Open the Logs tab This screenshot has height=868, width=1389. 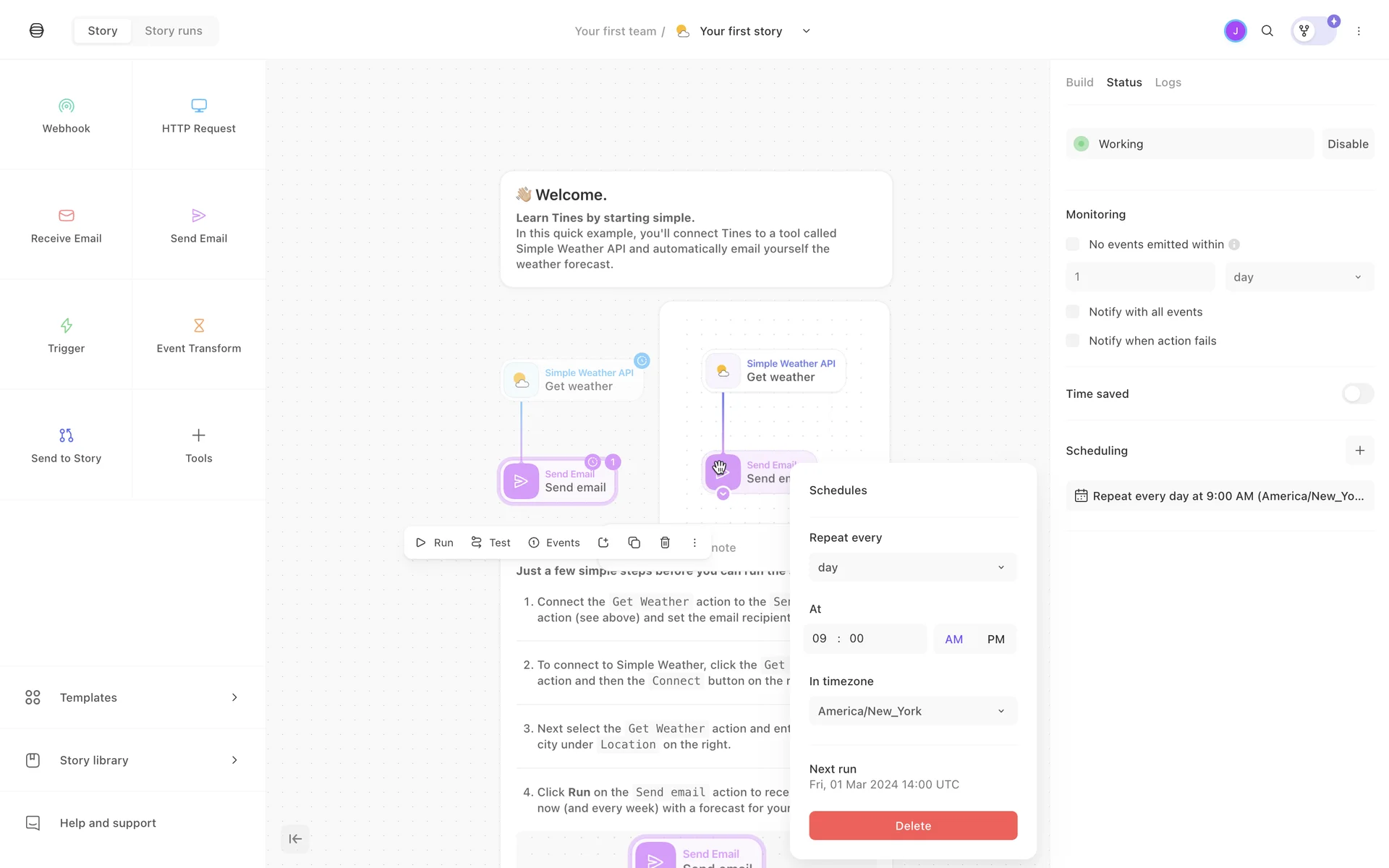[1168, 82]
